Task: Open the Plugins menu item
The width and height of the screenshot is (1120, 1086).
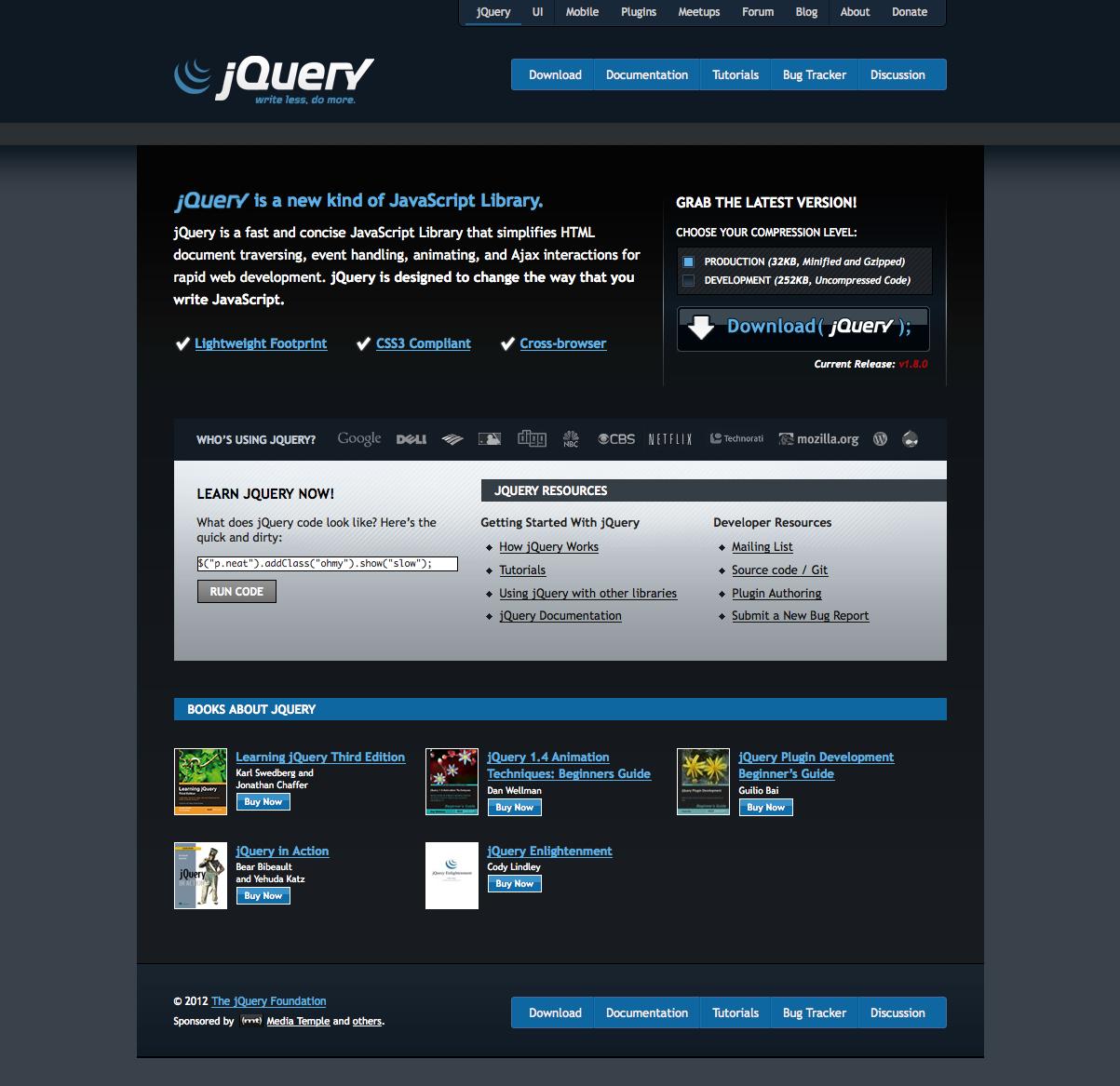Action: pos(639,12)
